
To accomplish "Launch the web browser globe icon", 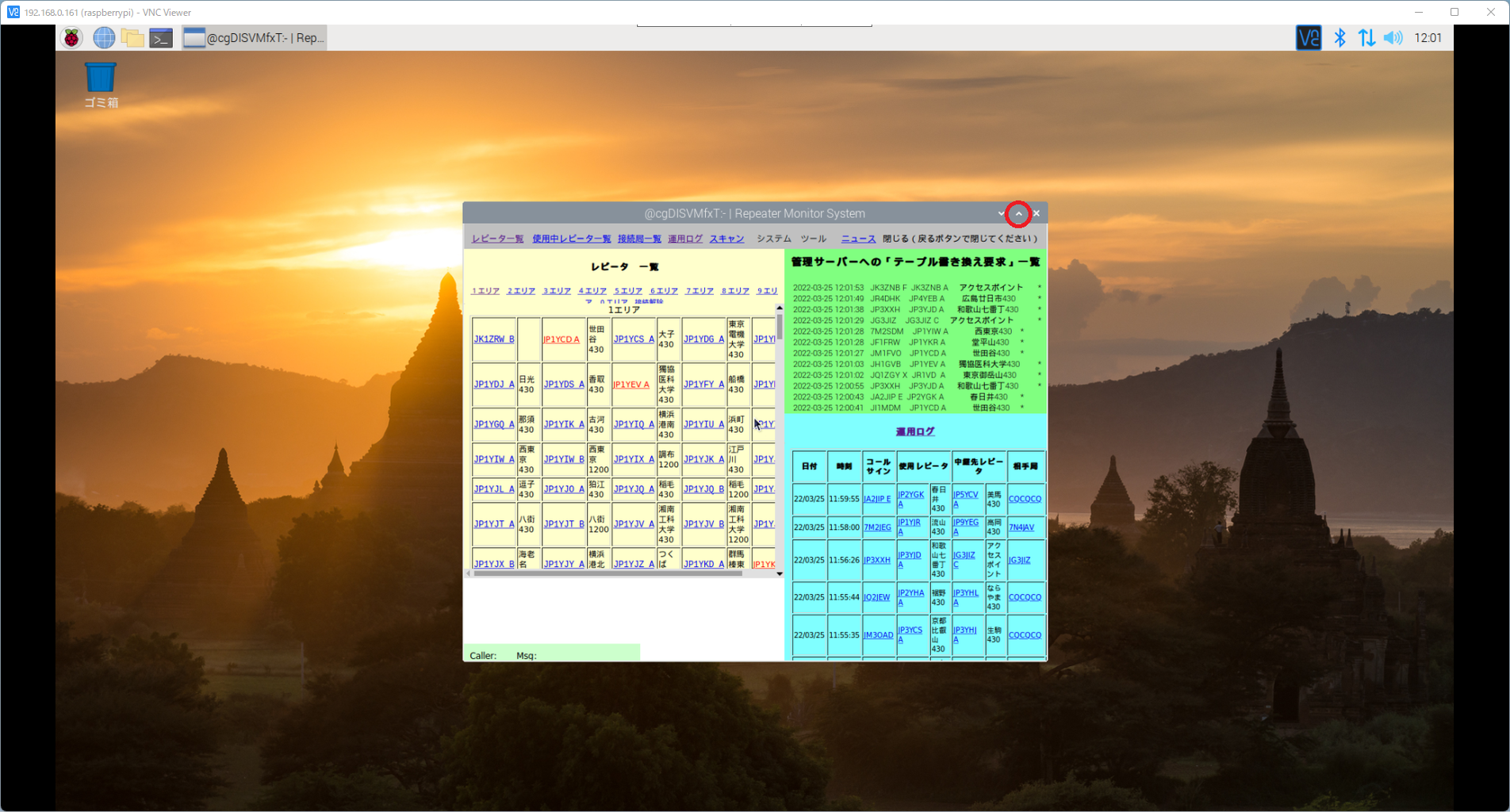I will pyautogui.click(x=103, y=37).
